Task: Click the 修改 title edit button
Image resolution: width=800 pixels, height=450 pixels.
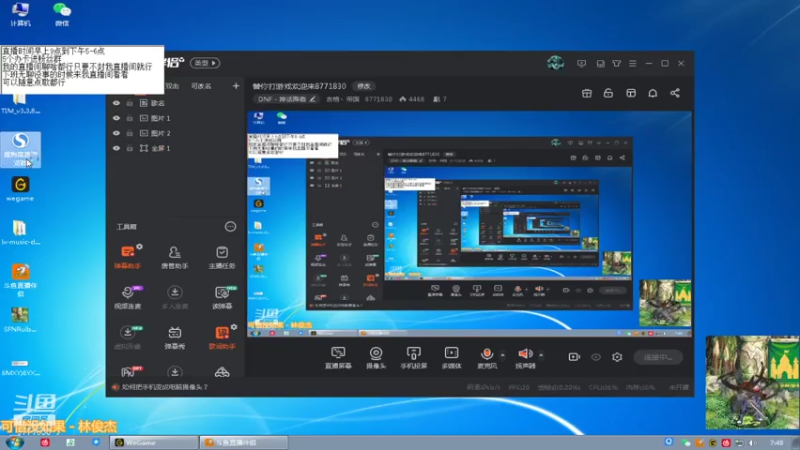Action: click(x=364, y=86)
